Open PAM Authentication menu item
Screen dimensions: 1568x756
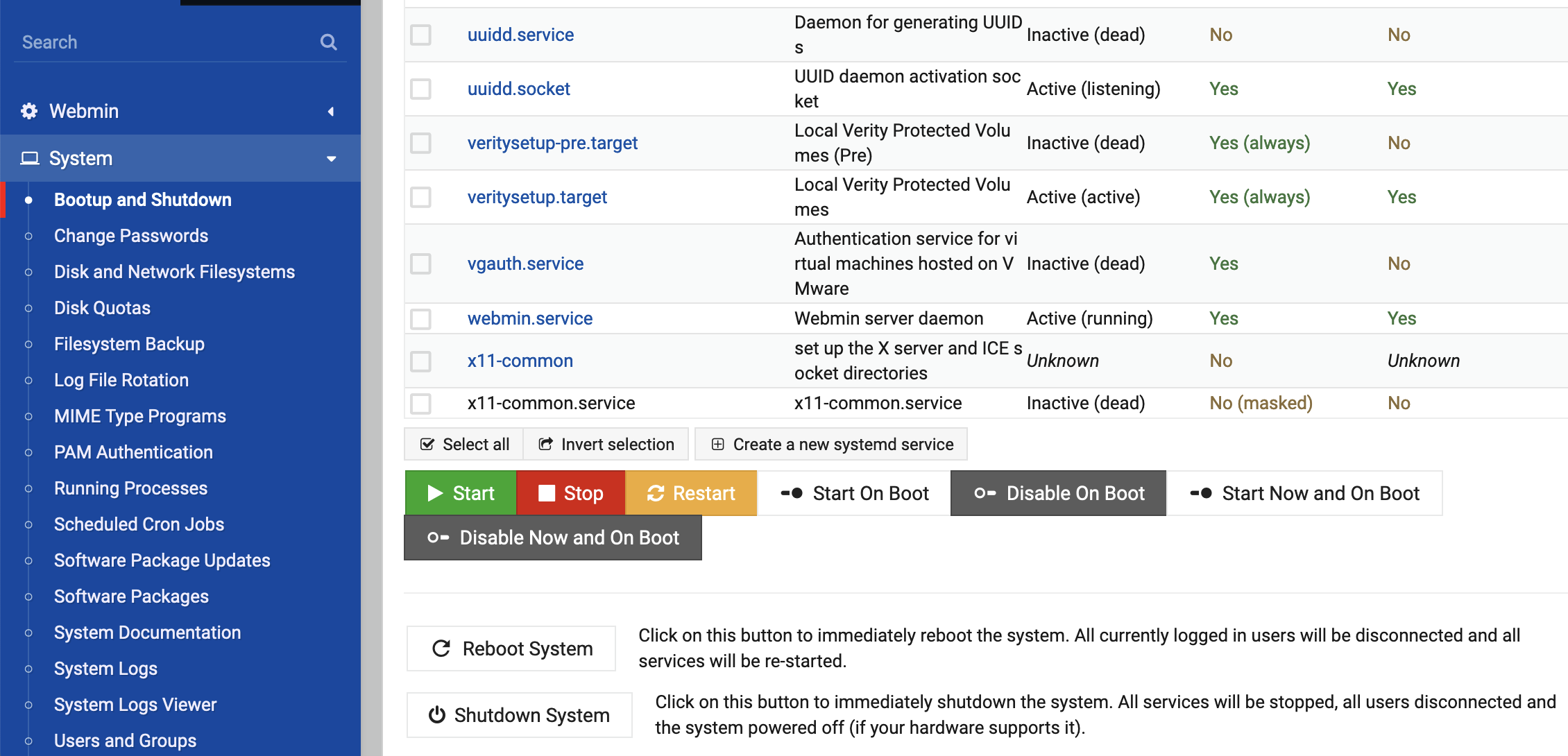pyautogui.click(x=134, y=452)
